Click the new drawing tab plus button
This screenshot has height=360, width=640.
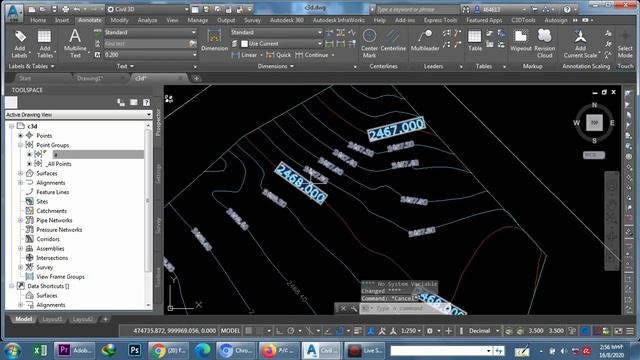coord(196,78)
